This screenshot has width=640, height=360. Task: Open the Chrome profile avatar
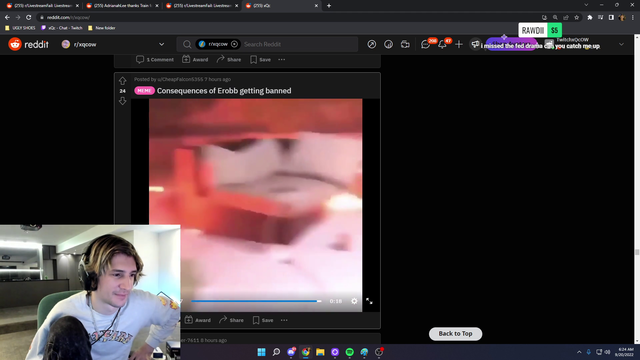[x=622, y=18]
